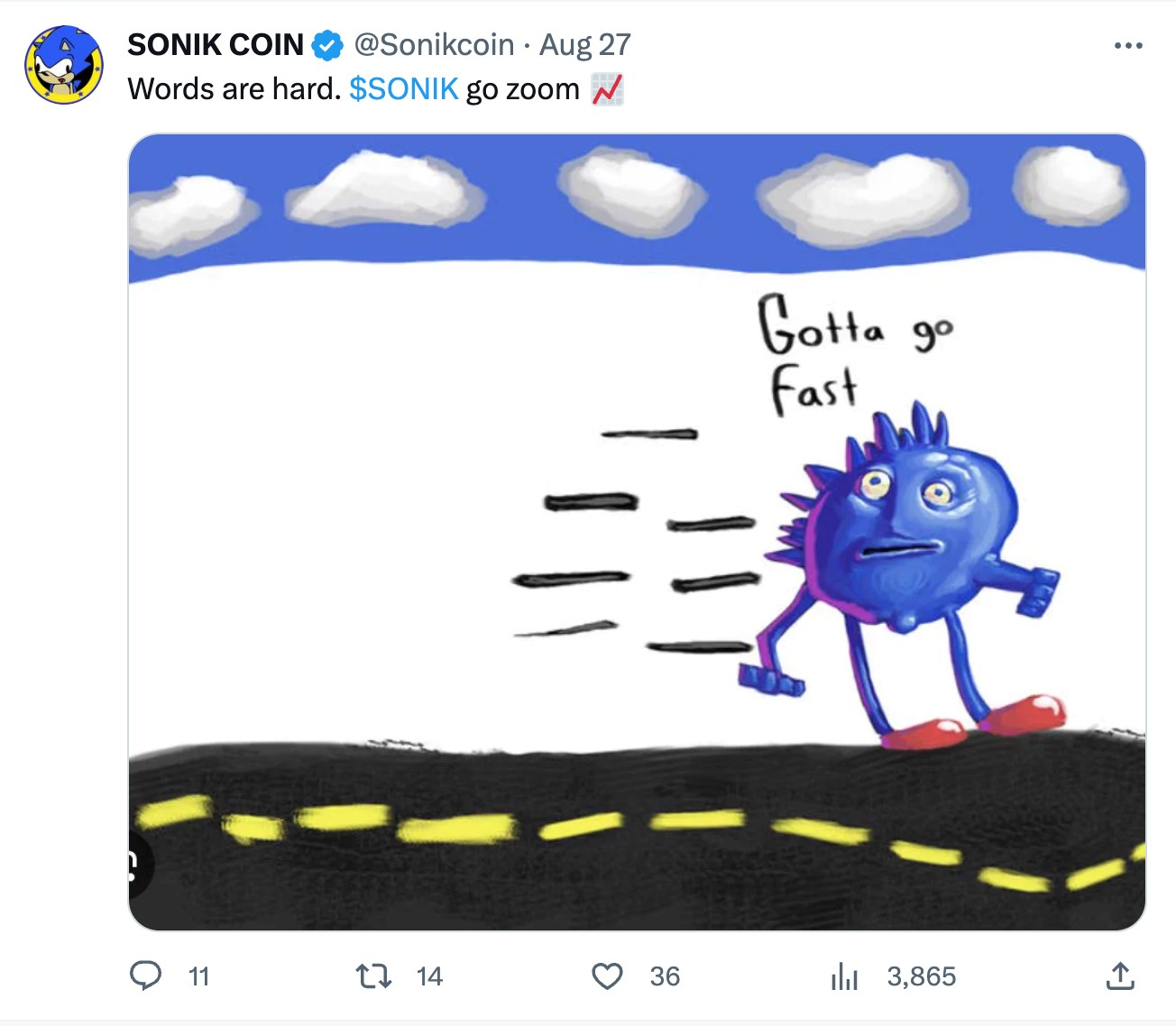Open tweet permalink via Aug 27 date
This screenshot has width=1176, height=1026.
585,45
